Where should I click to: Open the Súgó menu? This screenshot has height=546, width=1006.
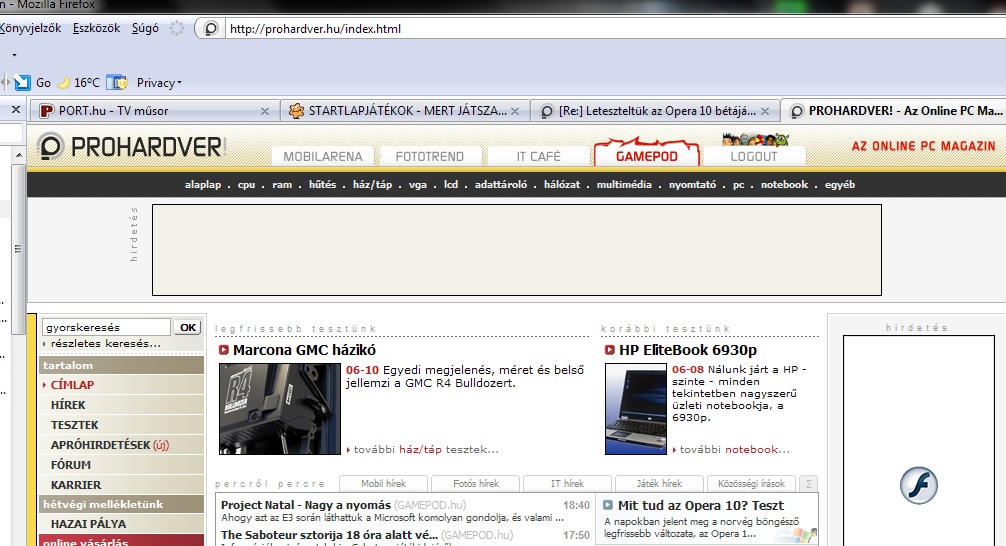(x=145, y=28)
